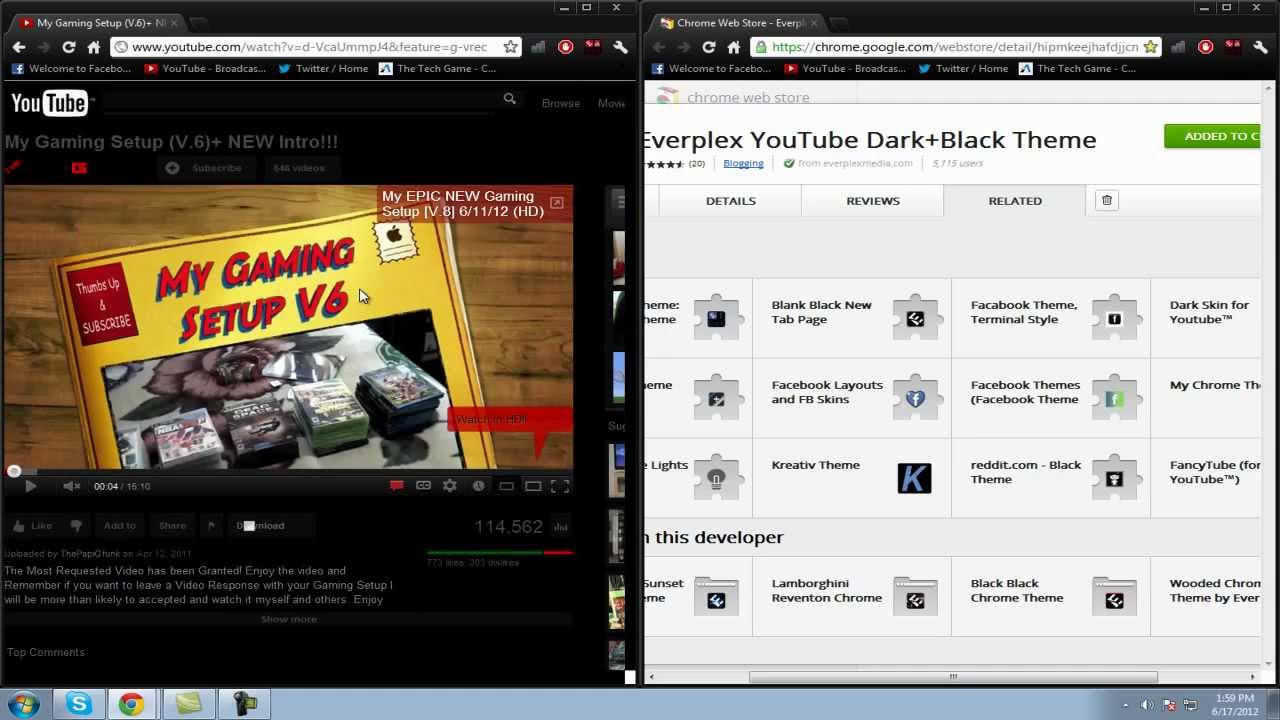Reload the YouTube page

[x=69, y=47]
